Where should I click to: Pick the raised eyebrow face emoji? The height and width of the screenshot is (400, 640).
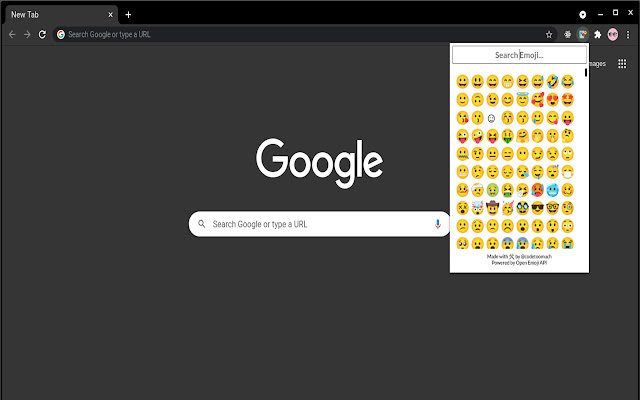477,154
